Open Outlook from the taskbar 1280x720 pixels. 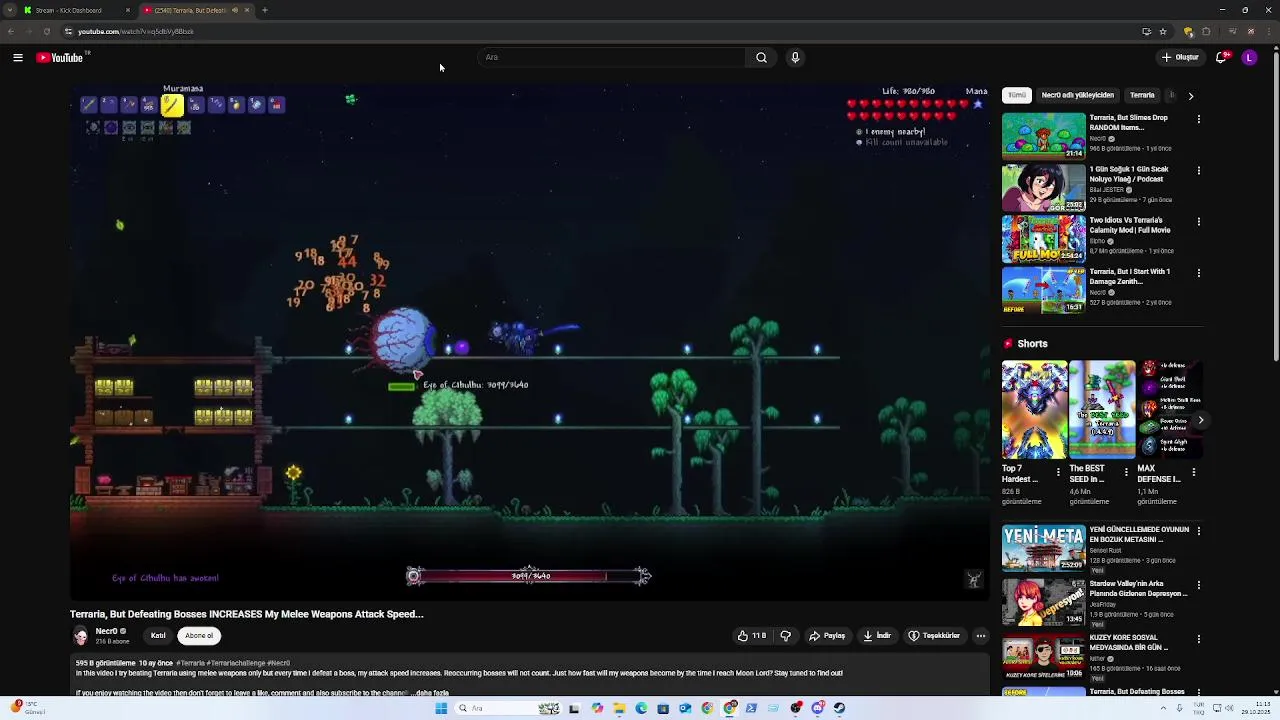coord(685,708)
